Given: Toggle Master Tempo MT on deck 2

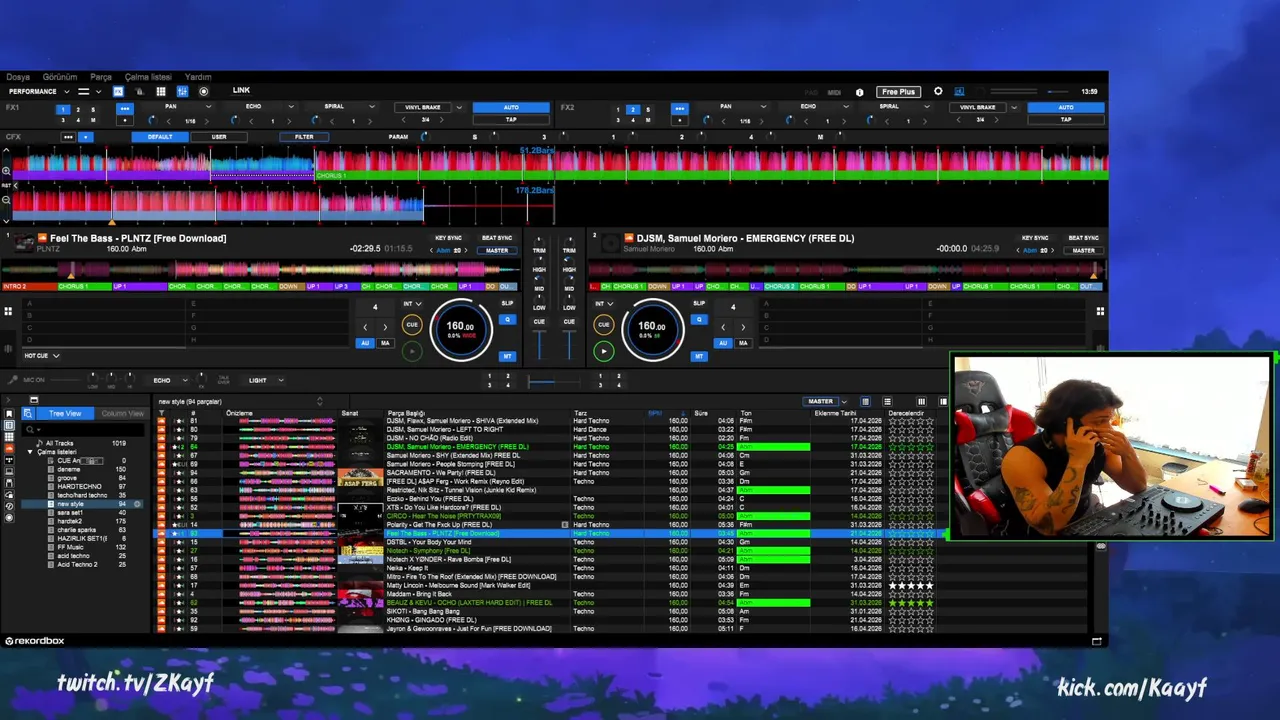Looking at the screenshot, I should point(699,356).
